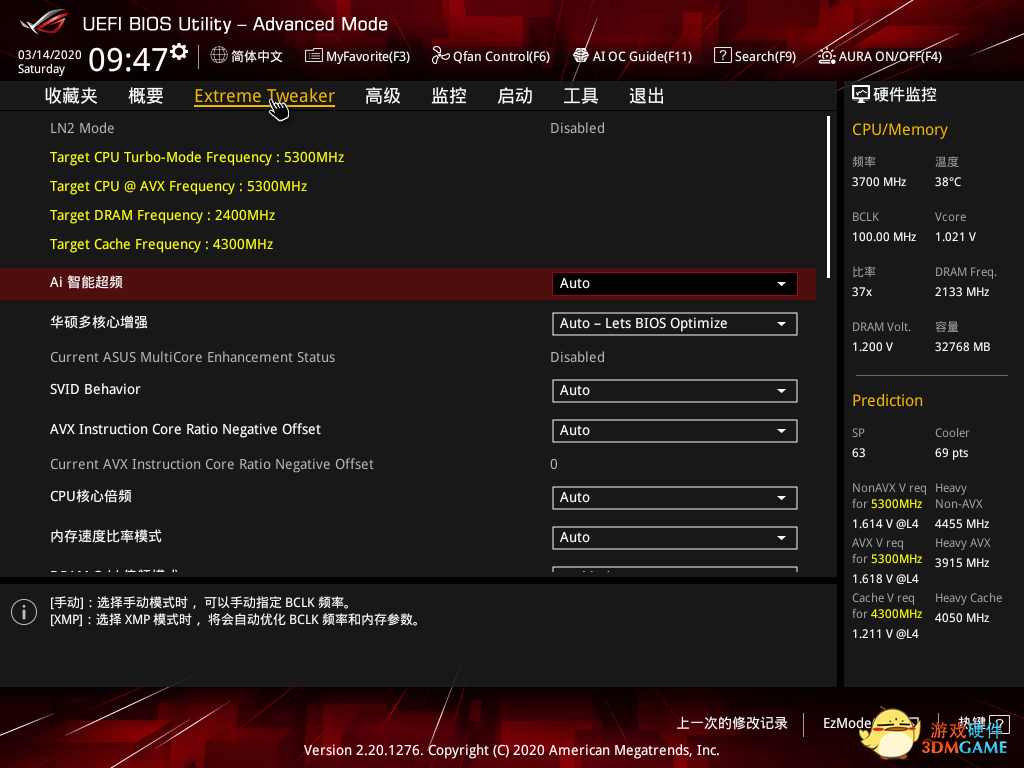
Task: Open date and time settings gear
Action: click(x=179, y=51)
